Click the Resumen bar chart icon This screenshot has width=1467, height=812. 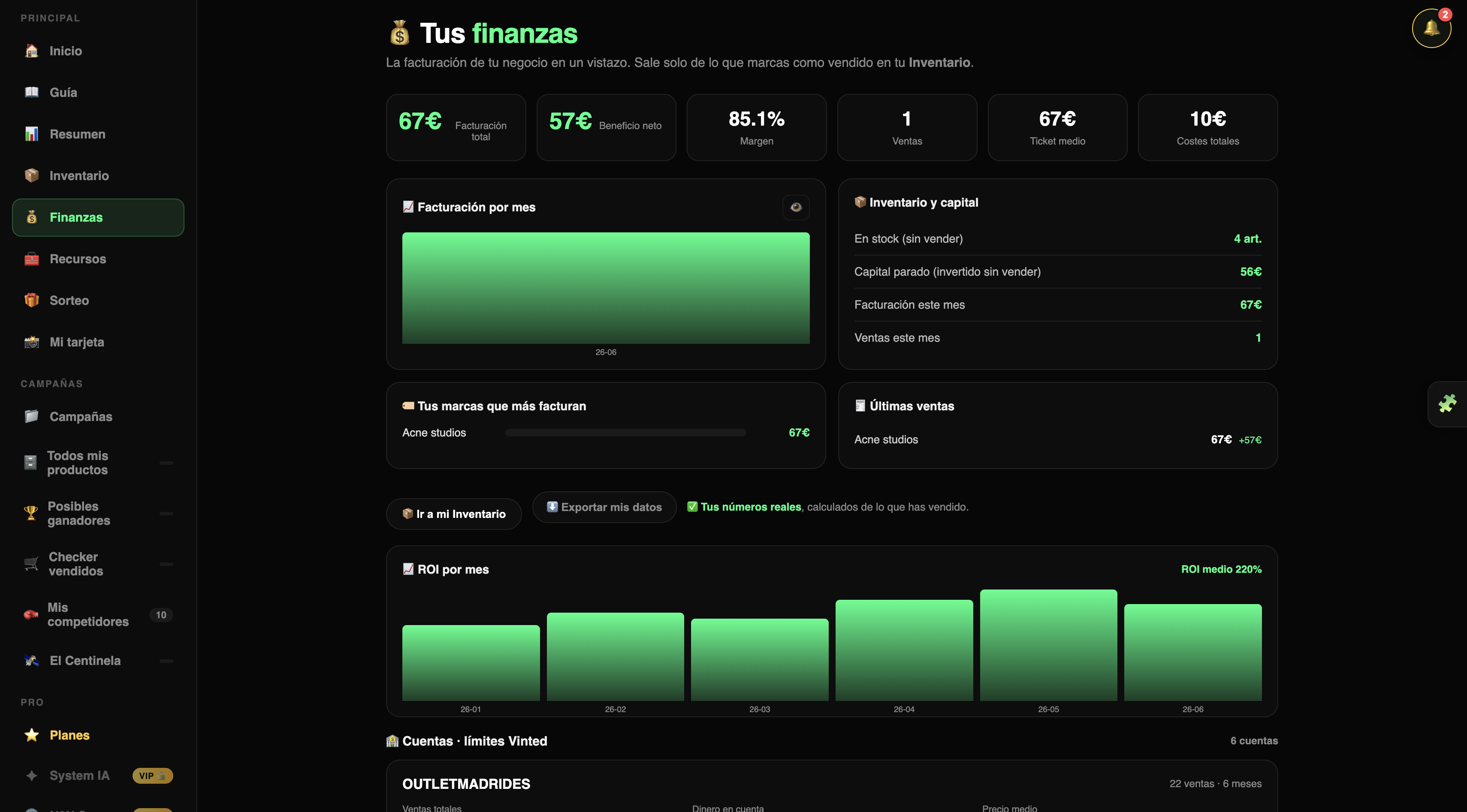(x=32, y=134)
